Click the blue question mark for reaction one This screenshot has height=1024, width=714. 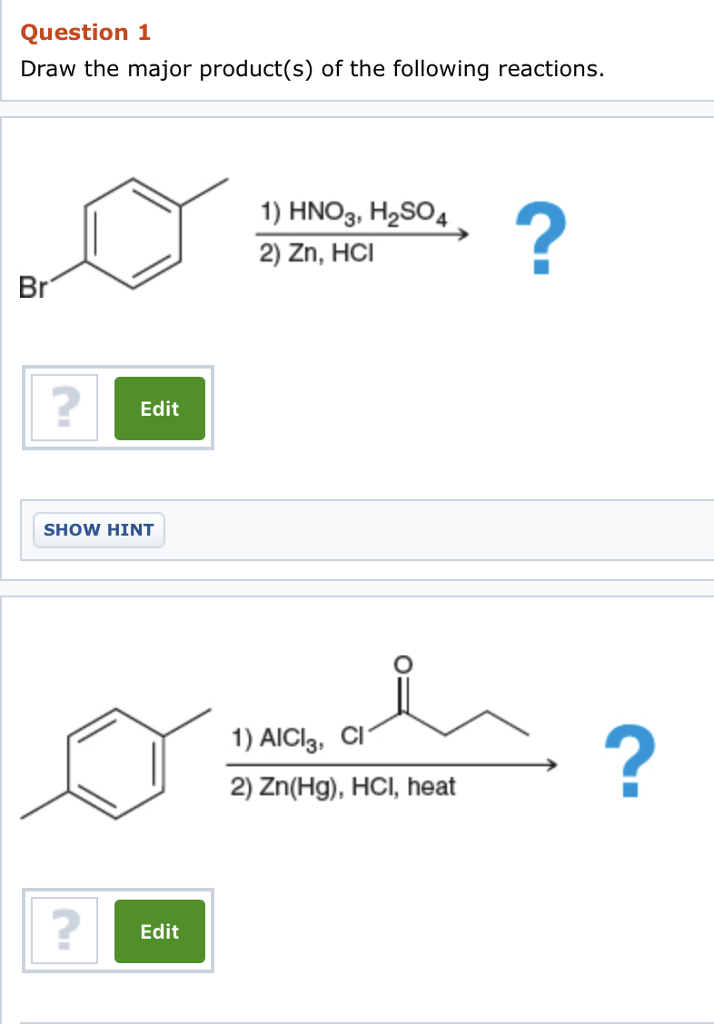pos(541,238)
